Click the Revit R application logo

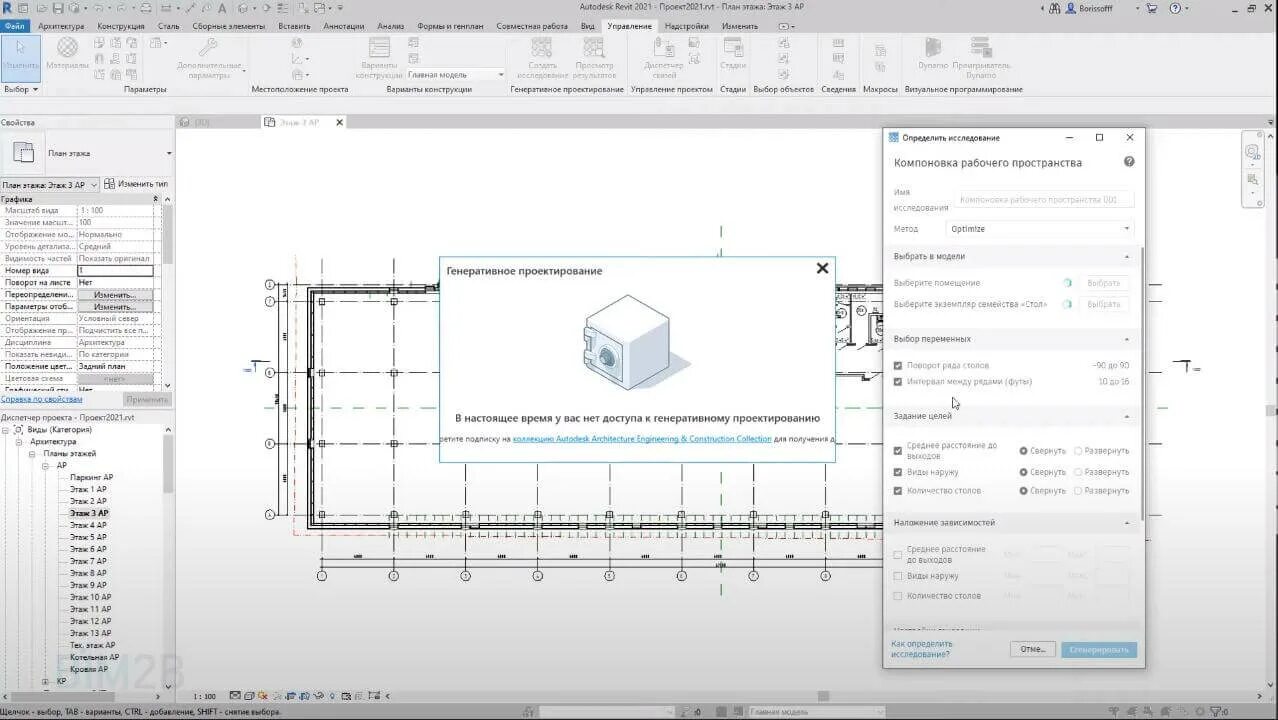pos(8,8)
